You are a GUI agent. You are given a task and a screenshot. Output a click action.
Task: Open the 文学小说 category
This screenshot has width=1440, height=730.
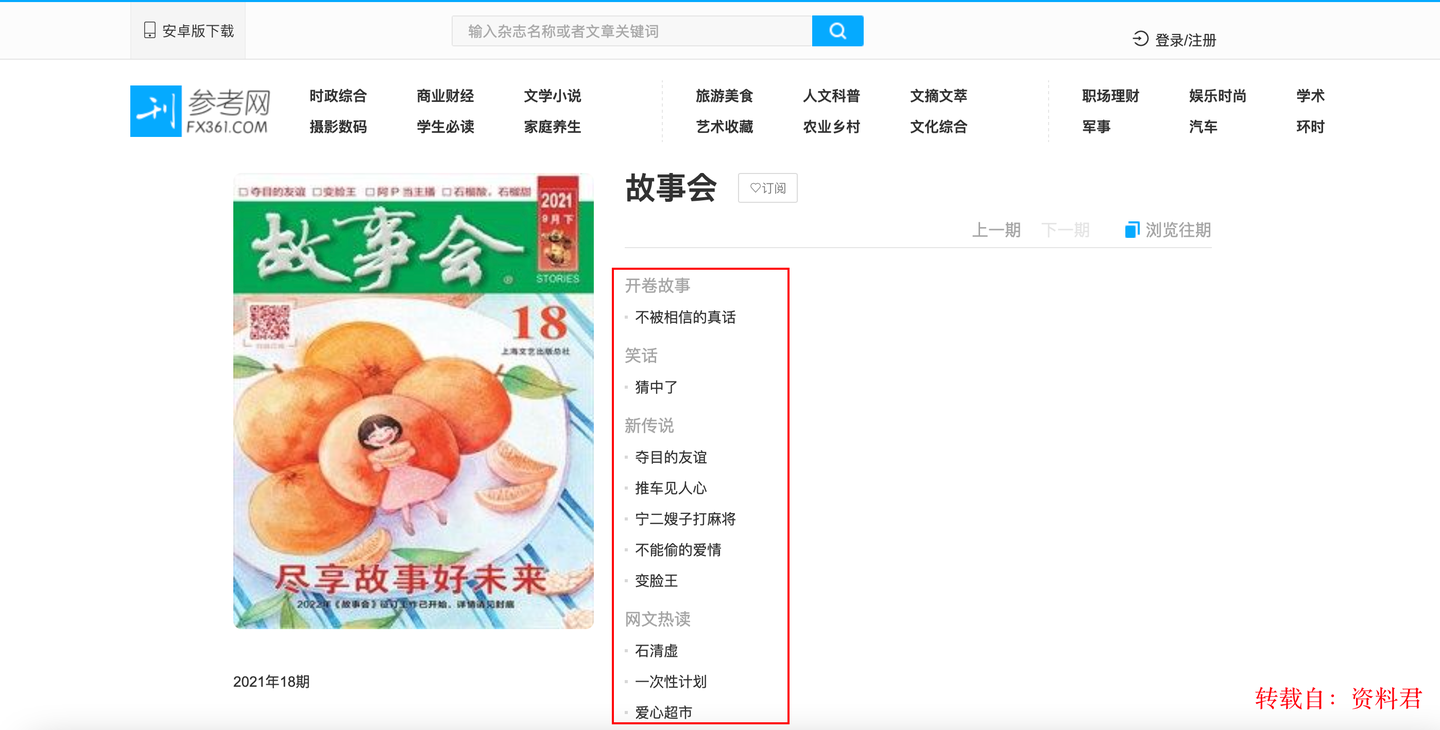(x=552, y=96)
